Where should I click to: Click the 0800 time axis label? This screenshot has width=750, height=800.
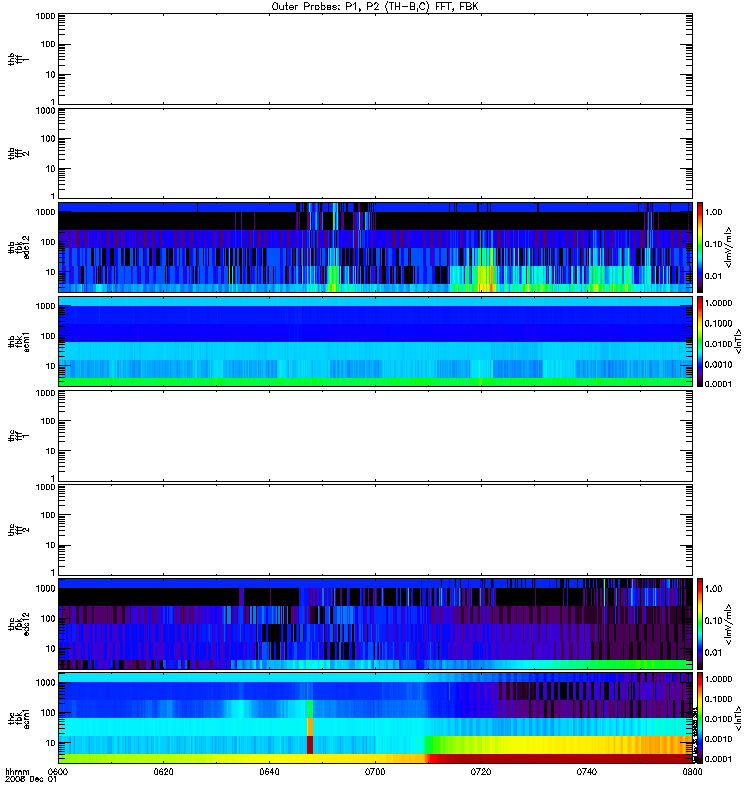pyautogui.click(x=692, y=771)
